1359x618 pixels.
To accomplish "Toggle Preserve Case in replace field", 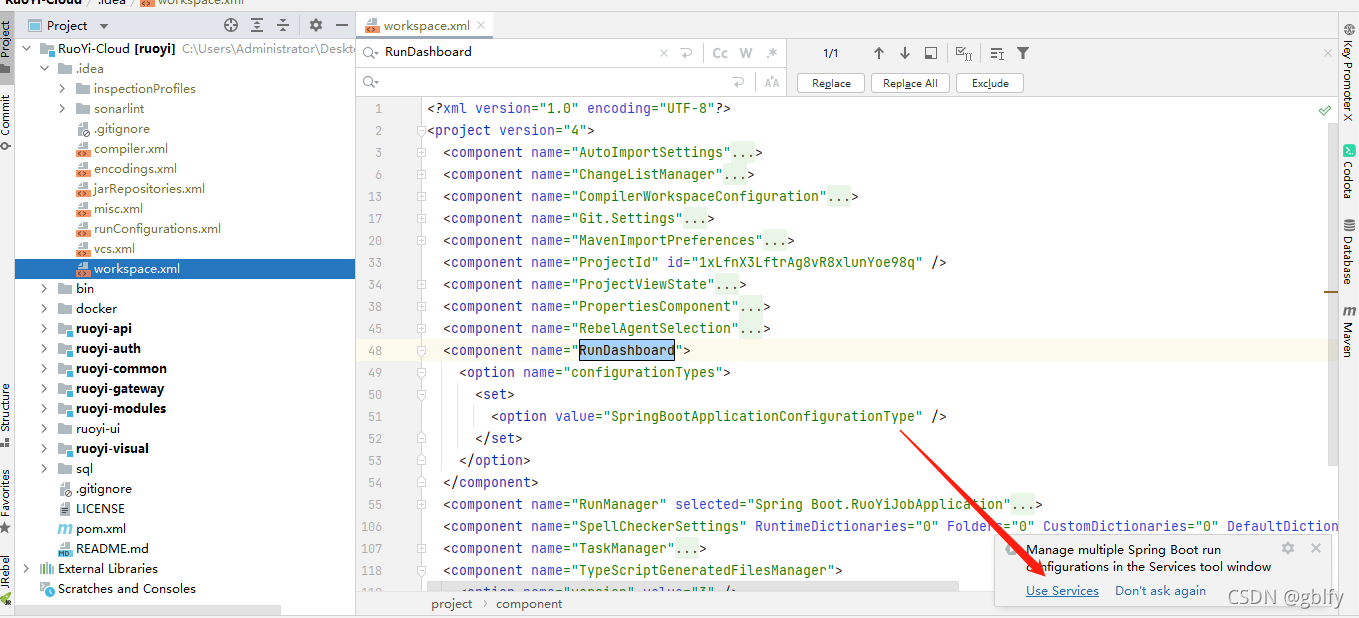I will click(771, 82).
